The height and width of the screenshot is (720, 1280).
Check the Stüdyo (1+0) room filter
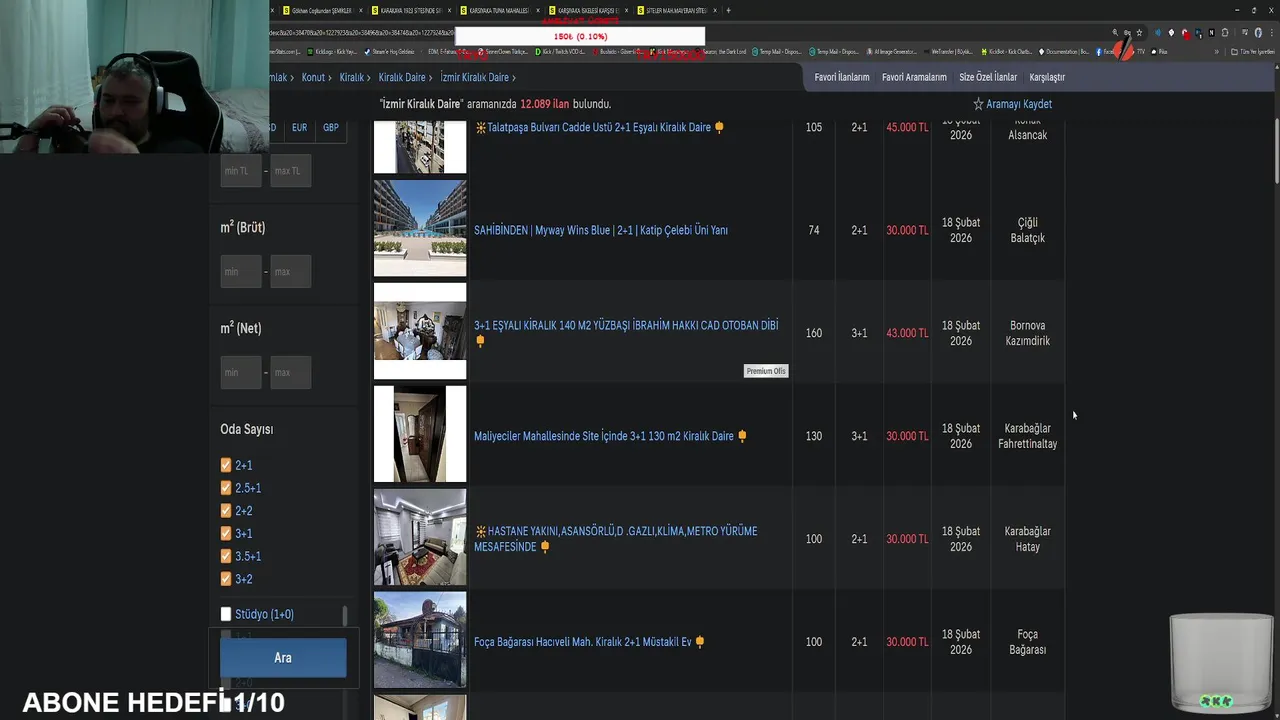[226, 614]
